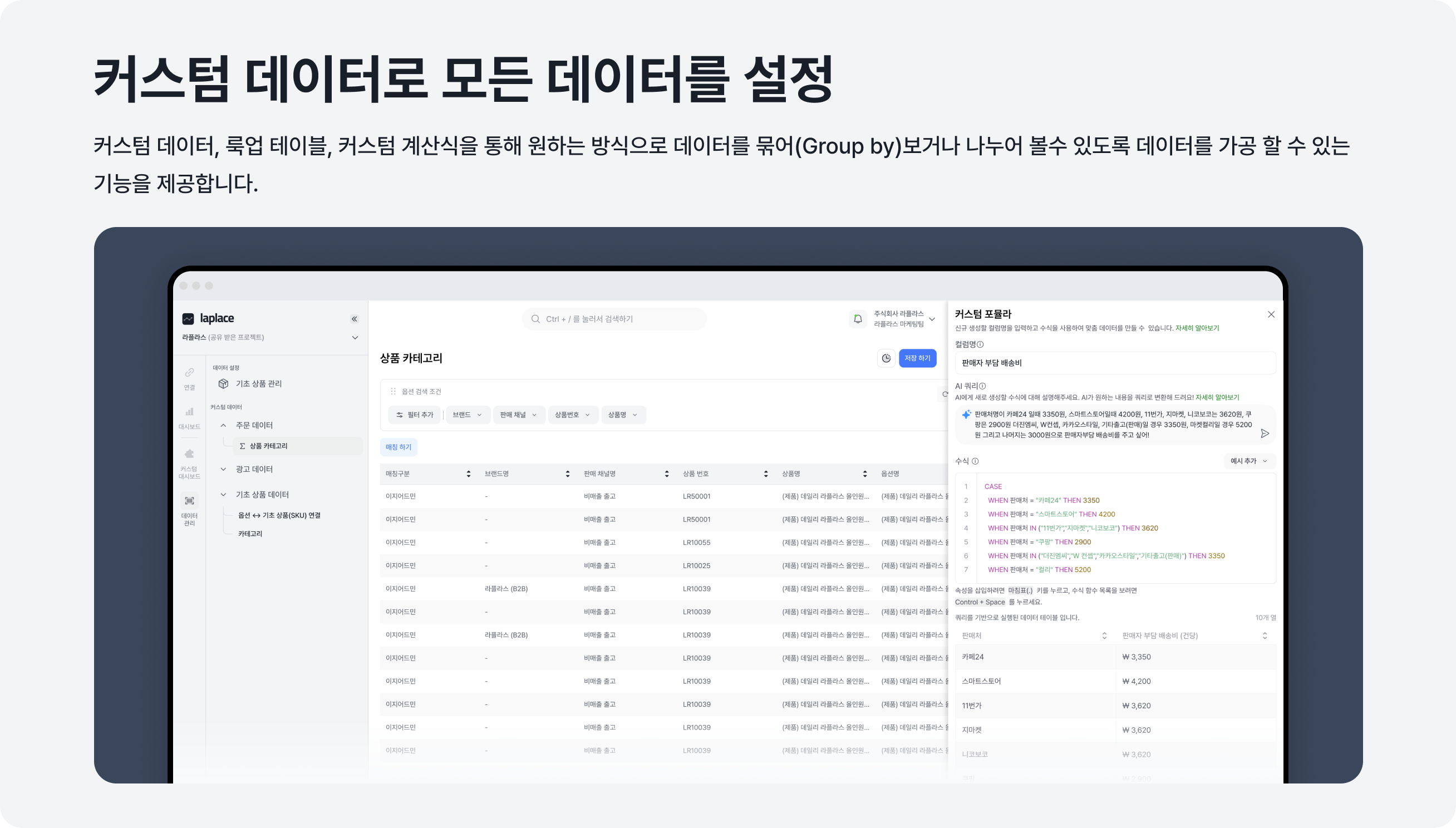Click the 매칭 하기 button
Screen dimensions: 1456x828
(x=399, y=447)
